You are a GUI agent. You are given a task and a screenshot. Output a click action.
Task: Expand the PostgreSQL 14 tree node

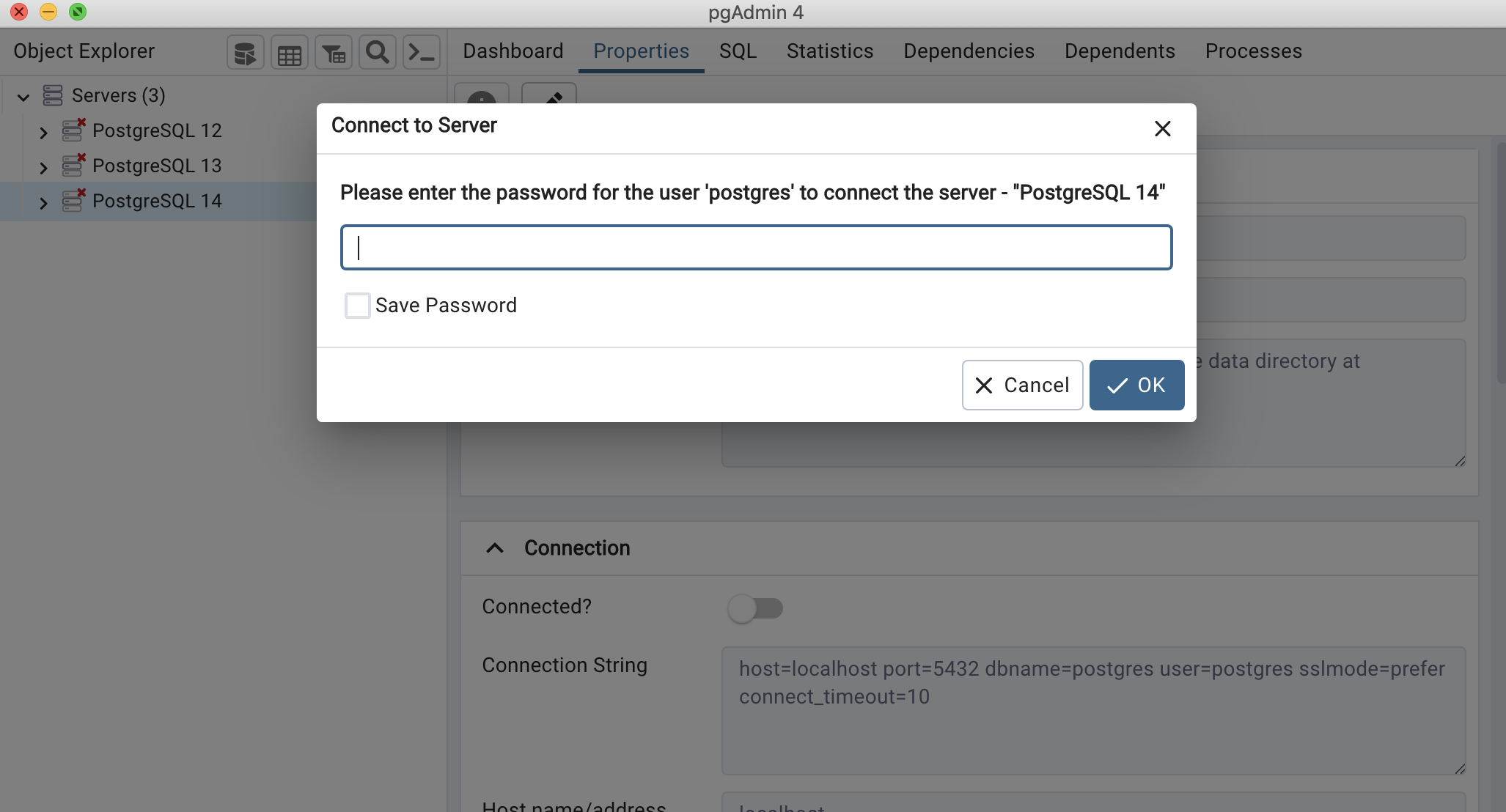tap(43, 203)
